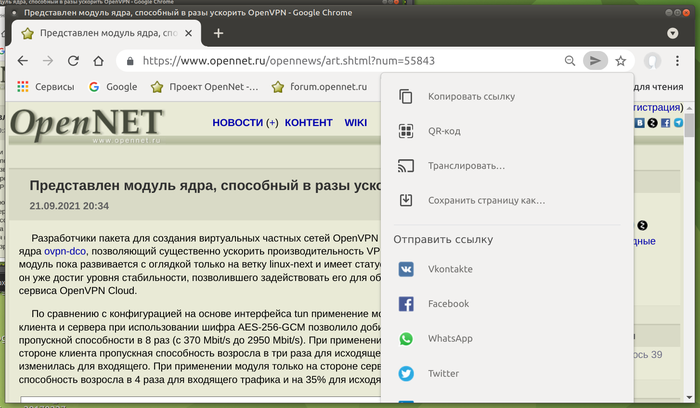Share link via Vkontakte
Viewport: 700px width, 408px height.
point(449,269)
